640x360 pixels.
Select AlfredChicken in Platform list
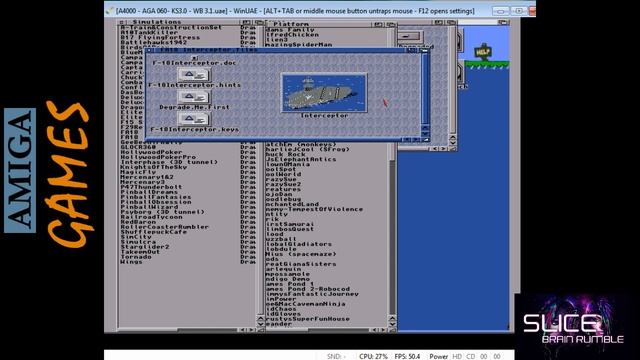coord(292,35)
